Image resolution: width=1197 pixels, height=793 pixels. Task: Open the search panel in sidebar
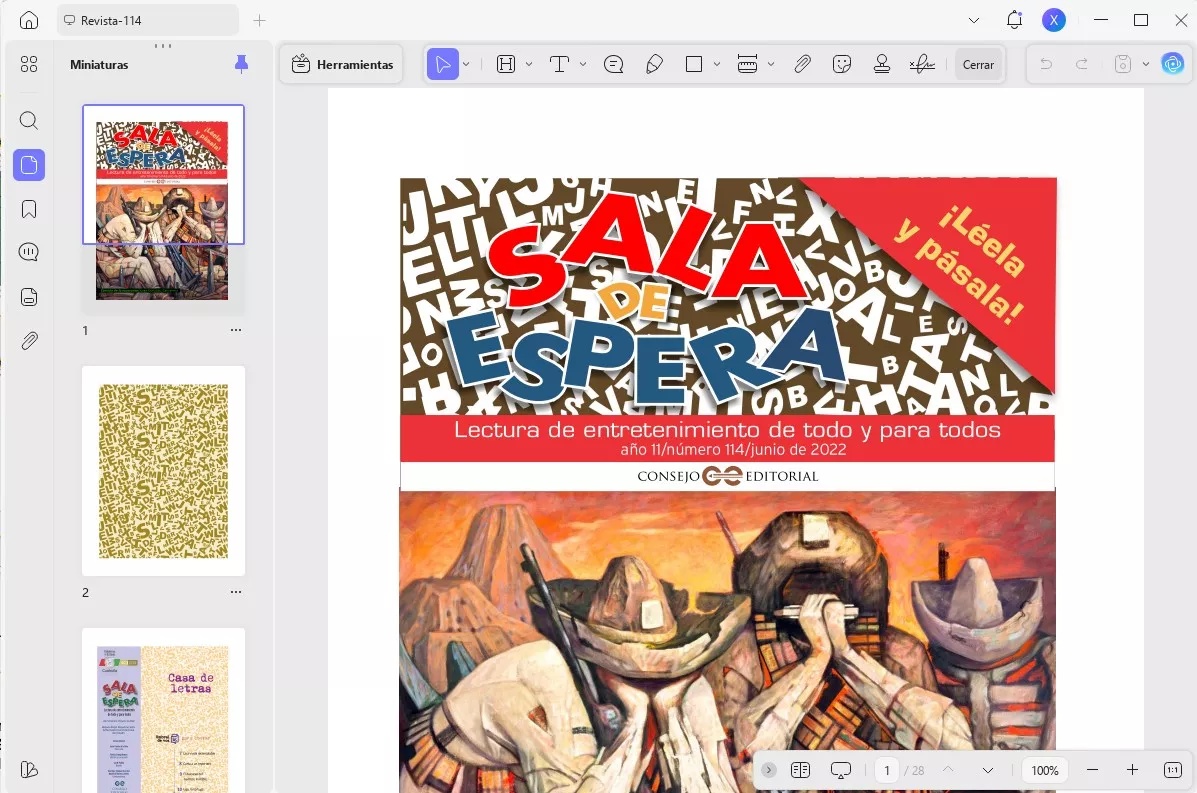click(x=29, y=120)
